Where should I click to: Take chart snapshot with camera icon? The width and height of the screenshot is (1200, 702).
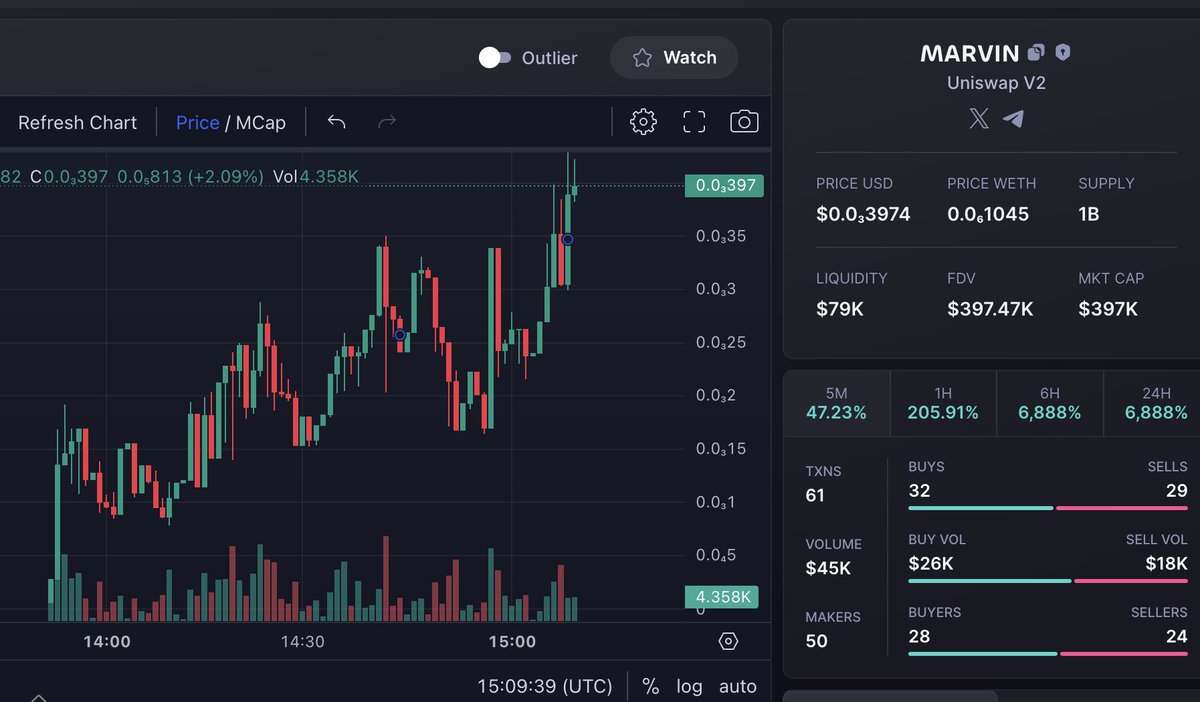coord(744,122)
